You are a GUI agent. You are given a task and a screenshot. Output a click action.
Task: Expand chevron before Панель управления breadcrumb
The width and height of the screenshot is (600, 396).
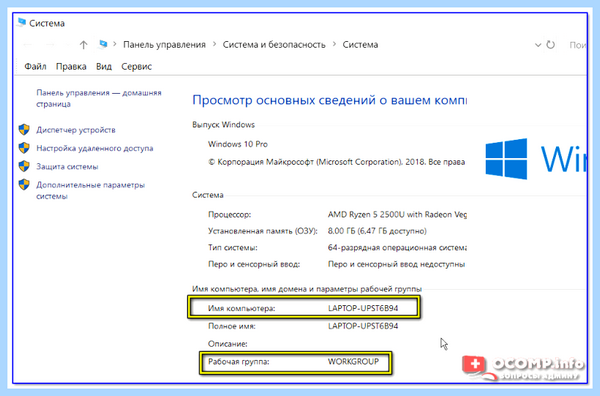(114, 44)
